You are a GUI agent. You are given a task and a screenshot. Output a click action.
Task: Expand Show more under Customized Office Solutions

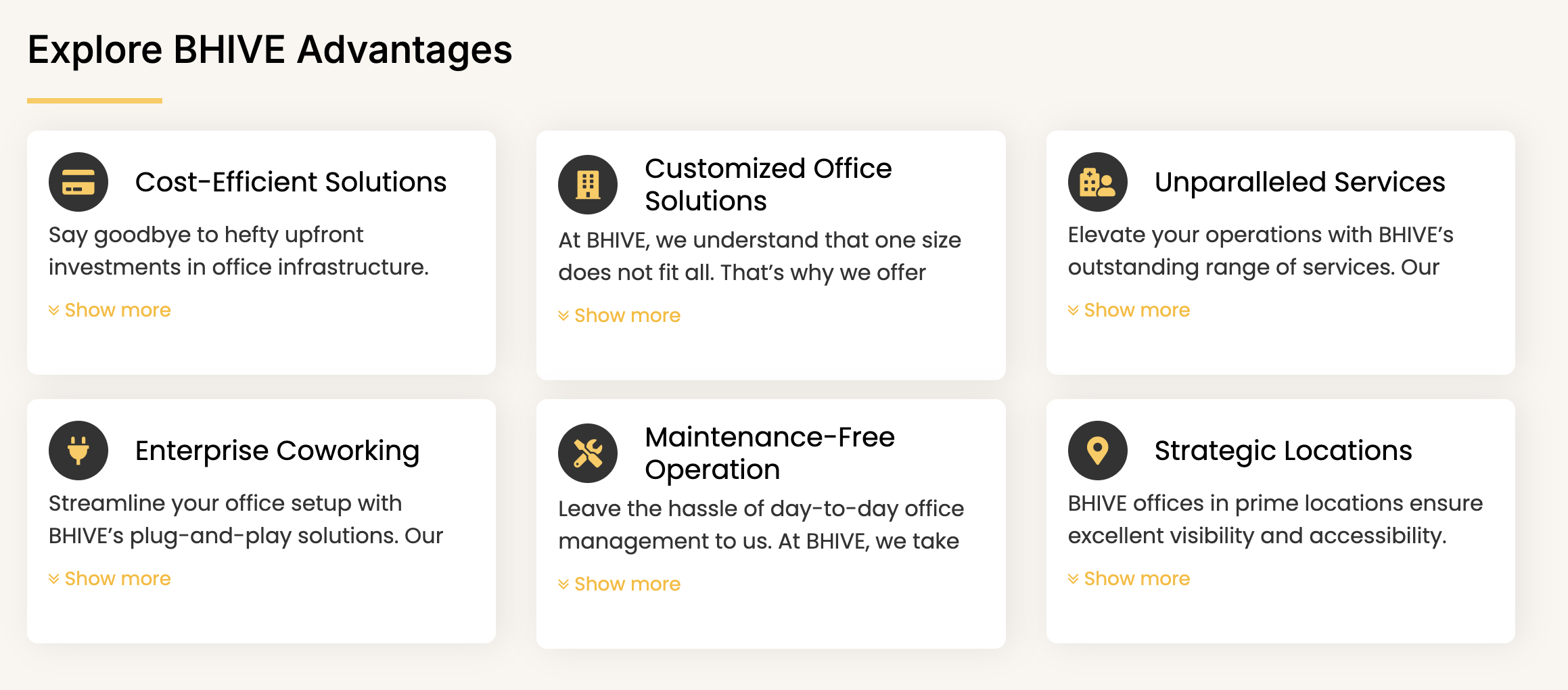[x=619, y=315]
